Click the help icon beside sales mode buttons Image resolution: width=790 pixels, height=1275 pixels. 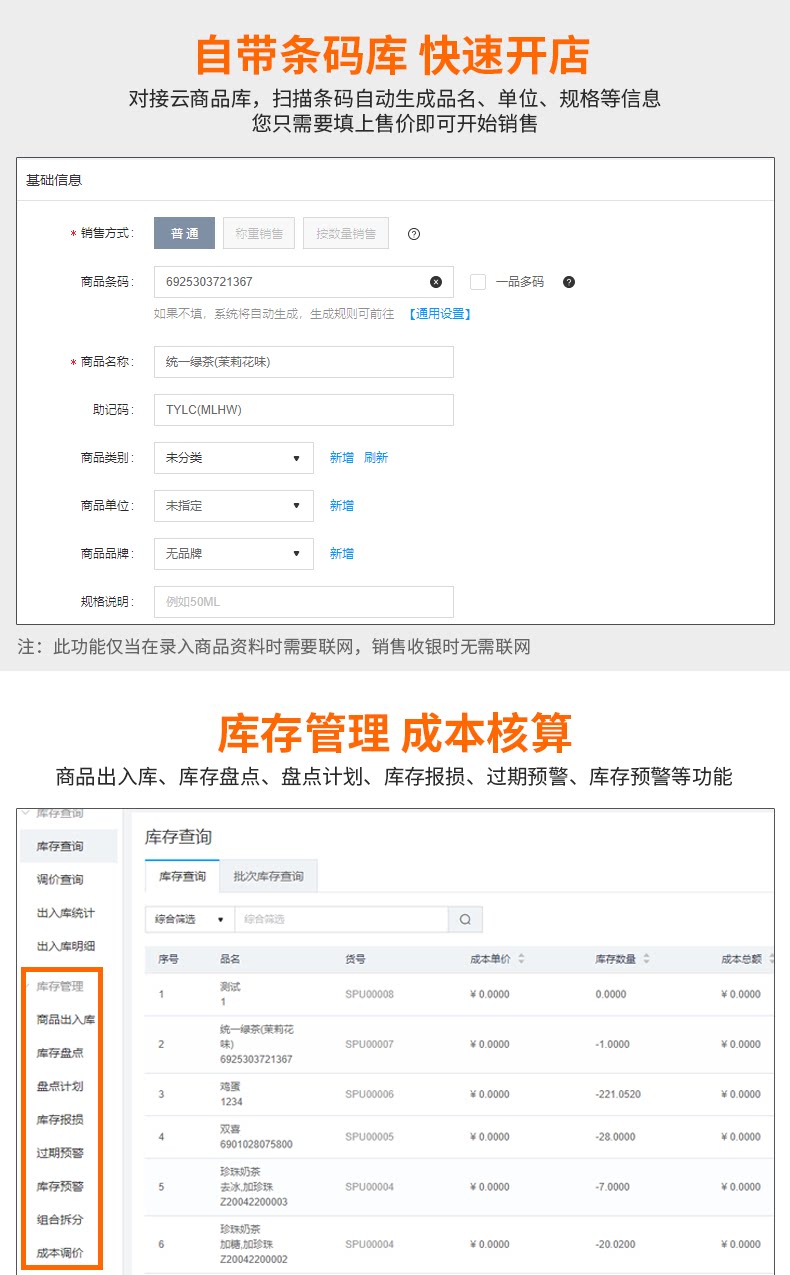point(414,234)
